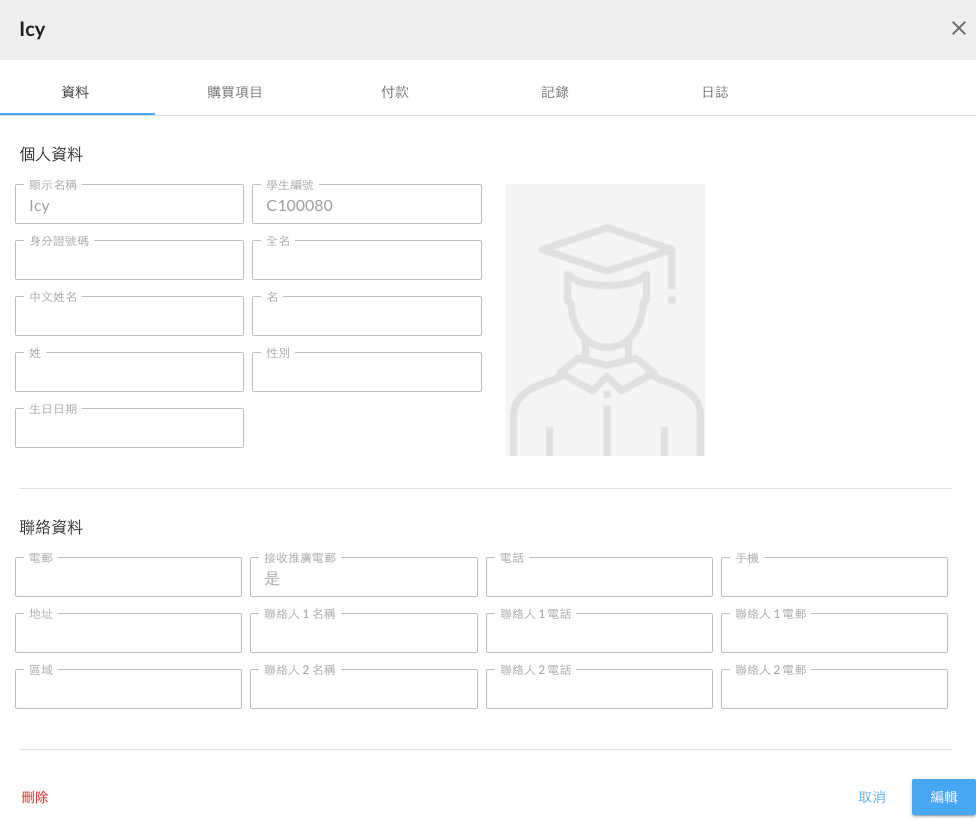The width and height of the screenshot is (976, 820).
Task: Open the 購買項目 tab
Action: click(x=235, y=92)
